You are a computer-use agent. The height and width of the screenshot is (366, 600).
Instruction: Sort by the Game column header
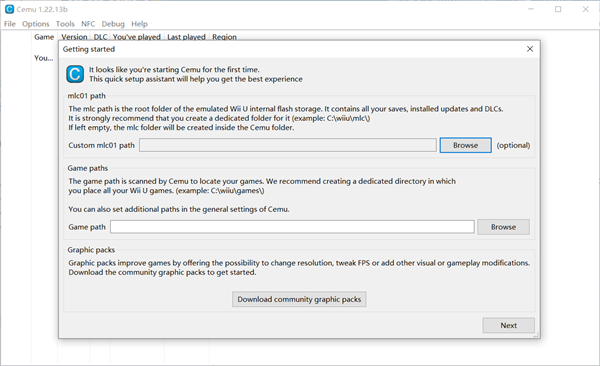coord(44,37)
